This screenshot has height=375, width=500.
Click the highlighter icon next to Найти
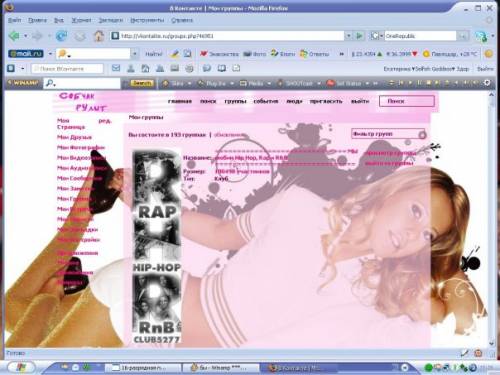pos(174,54)
